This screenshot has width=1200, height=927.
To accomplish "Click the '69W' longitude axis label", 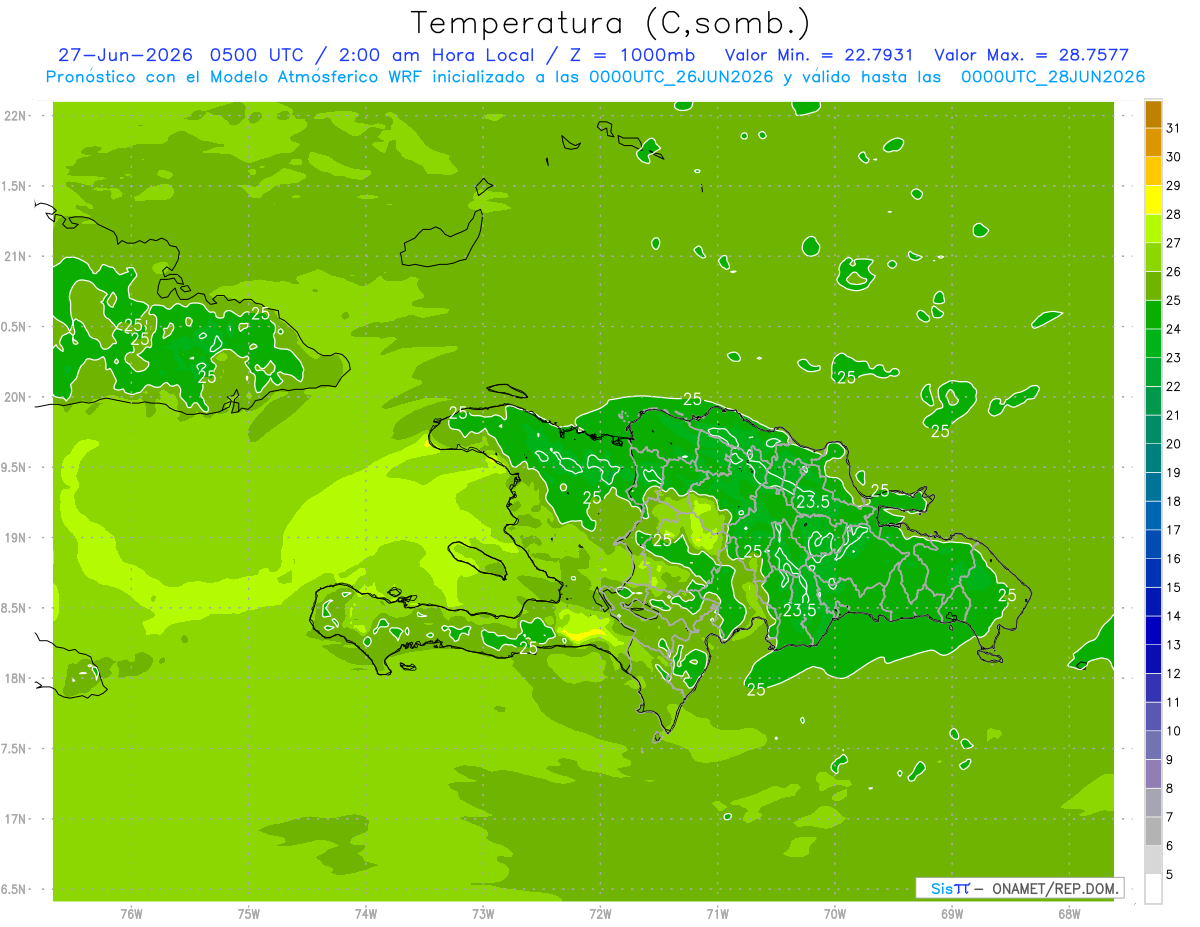I will tap(952, 914).
